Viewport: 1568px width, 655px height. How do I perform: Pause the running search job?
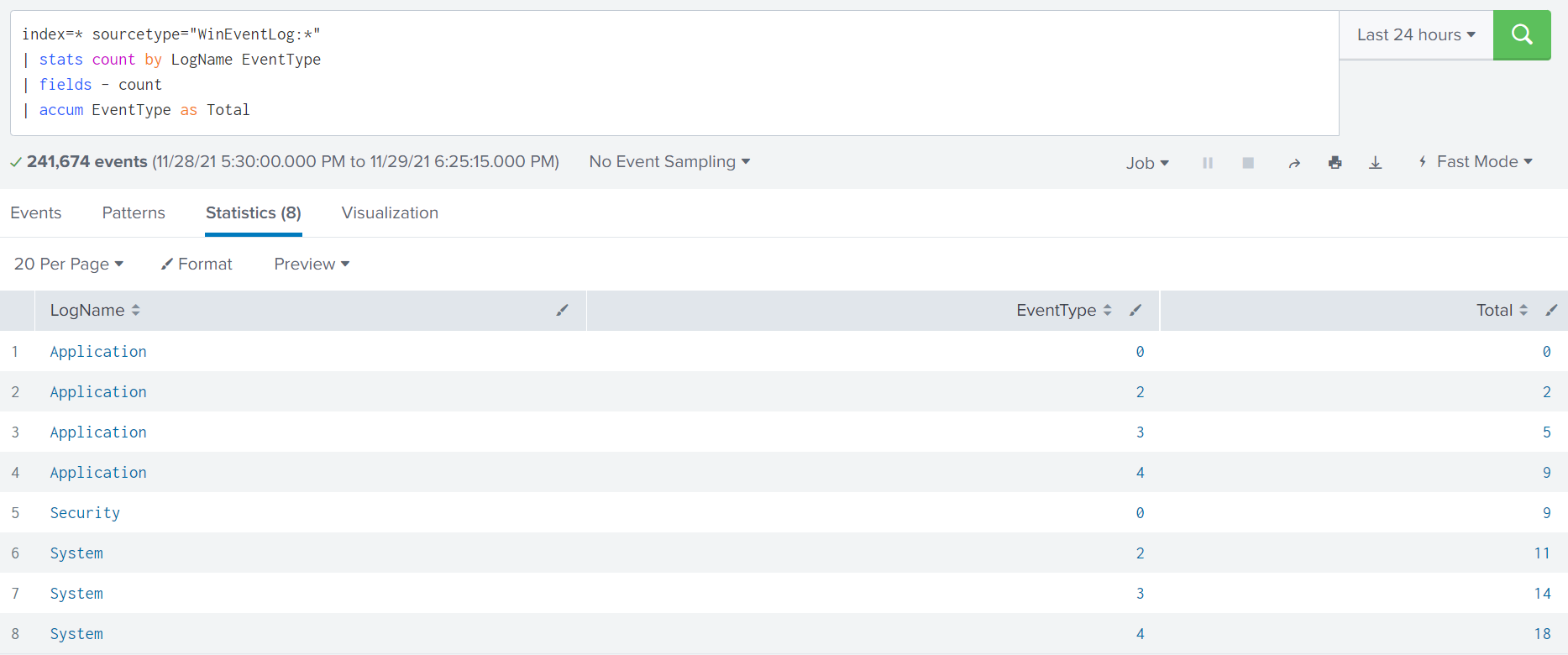click(x=1207, y=163)
